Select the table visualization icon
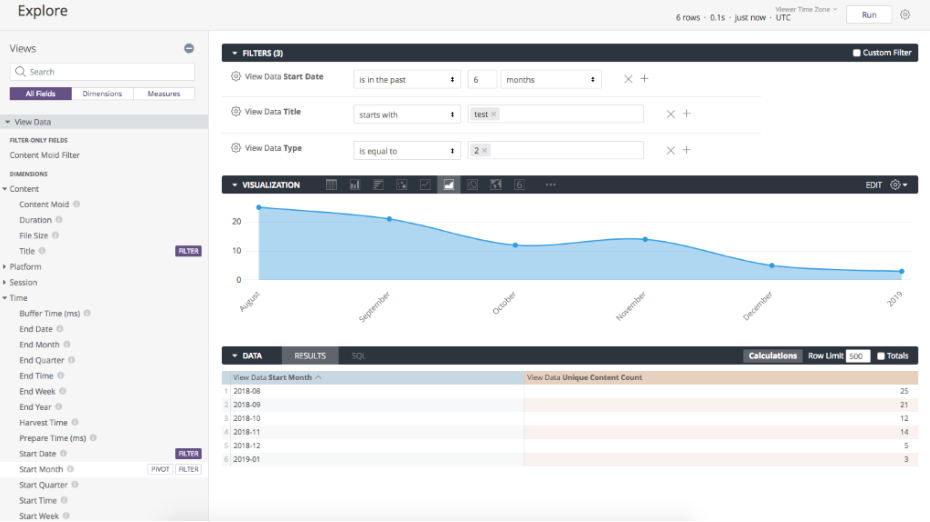930x522 pixels. pos(332,185)
